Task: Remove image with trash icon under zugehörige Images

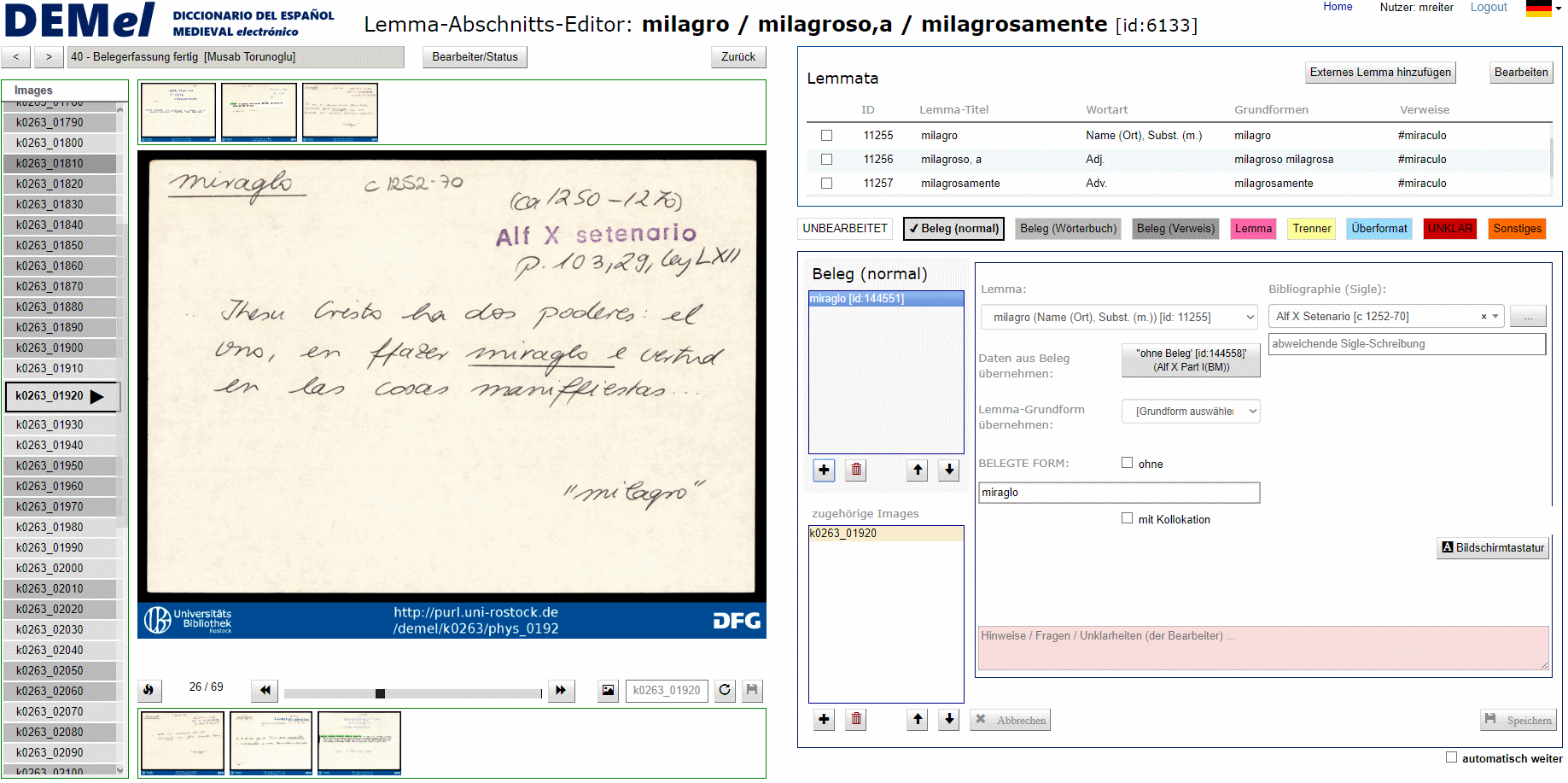Action: [x=856, y=719]
